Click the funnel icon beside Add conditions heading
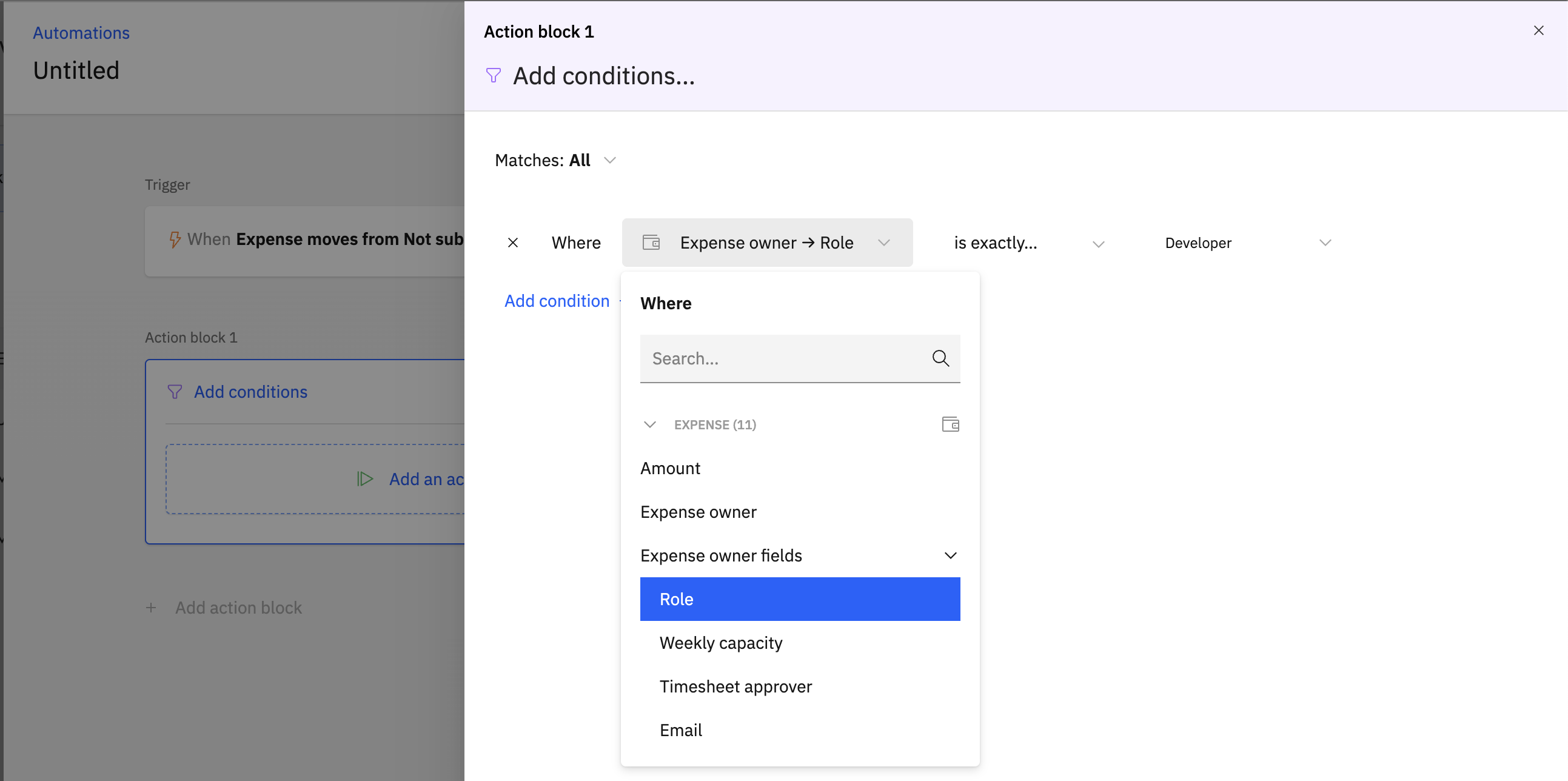 point(493,75)
